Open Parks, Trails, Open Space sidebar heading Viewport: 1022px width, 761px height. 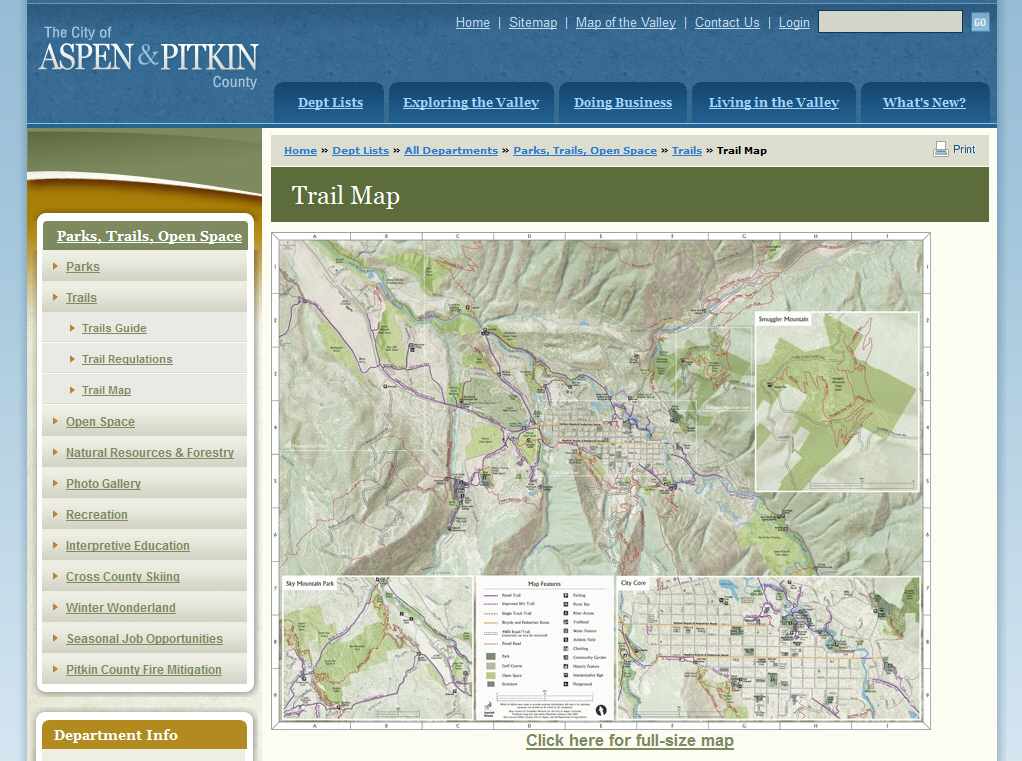[x=149, y=236]
